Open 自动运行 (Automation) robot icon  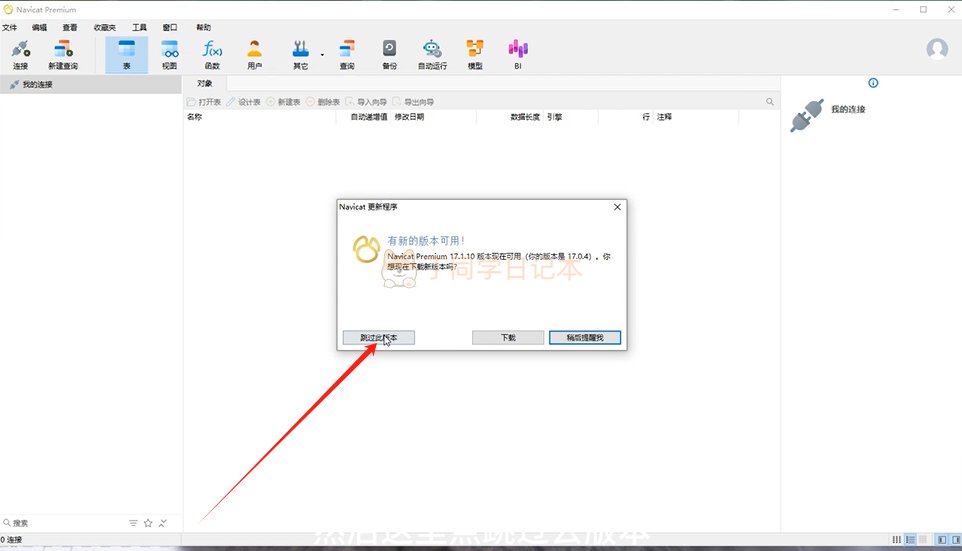432,54
